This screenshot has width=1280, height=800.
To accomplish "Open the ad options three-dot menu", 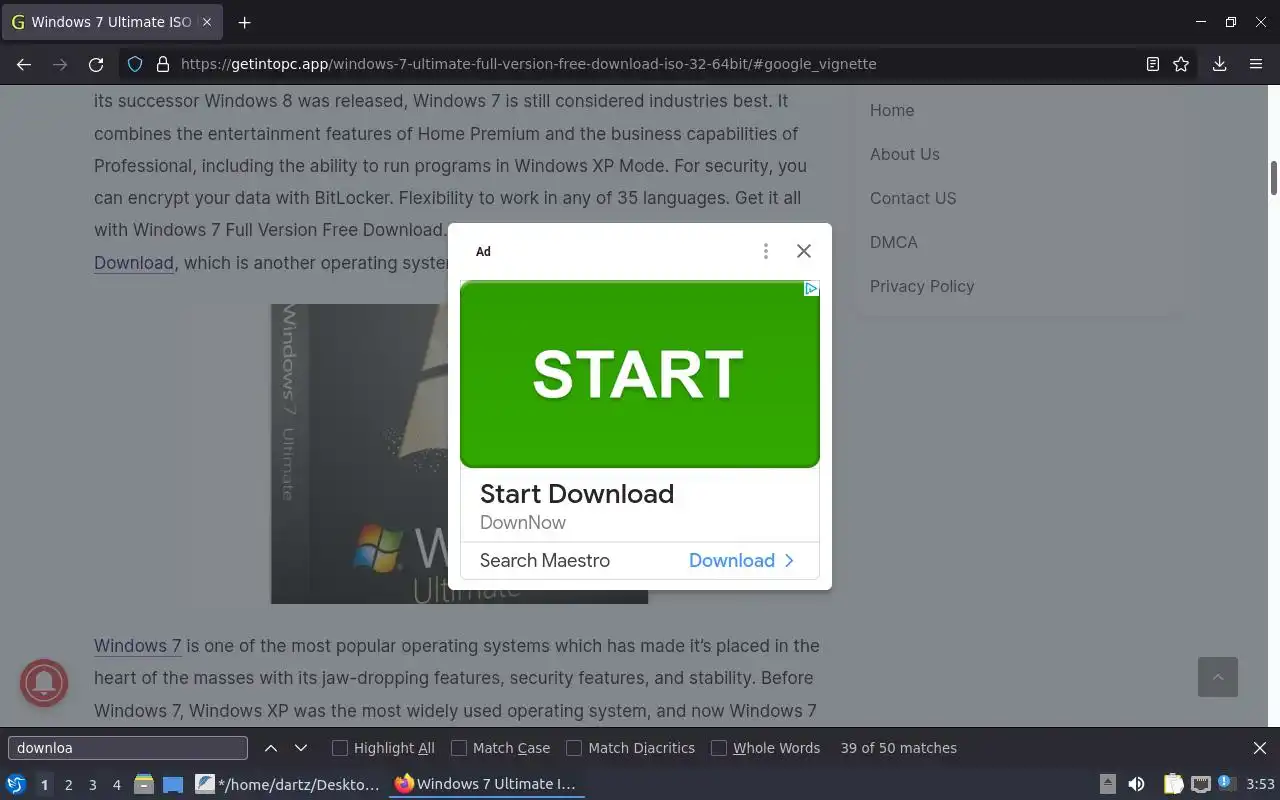I will click(766, 251).
